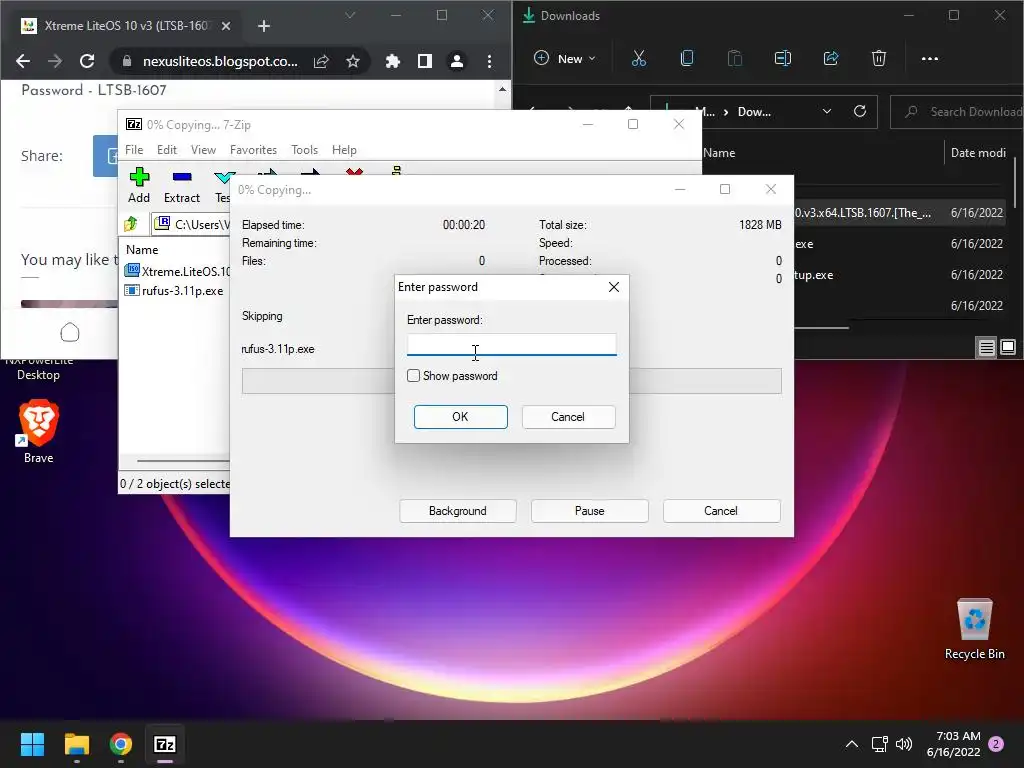
Task: Click the Search Downloads box
Action: click(x=957, y=112)
